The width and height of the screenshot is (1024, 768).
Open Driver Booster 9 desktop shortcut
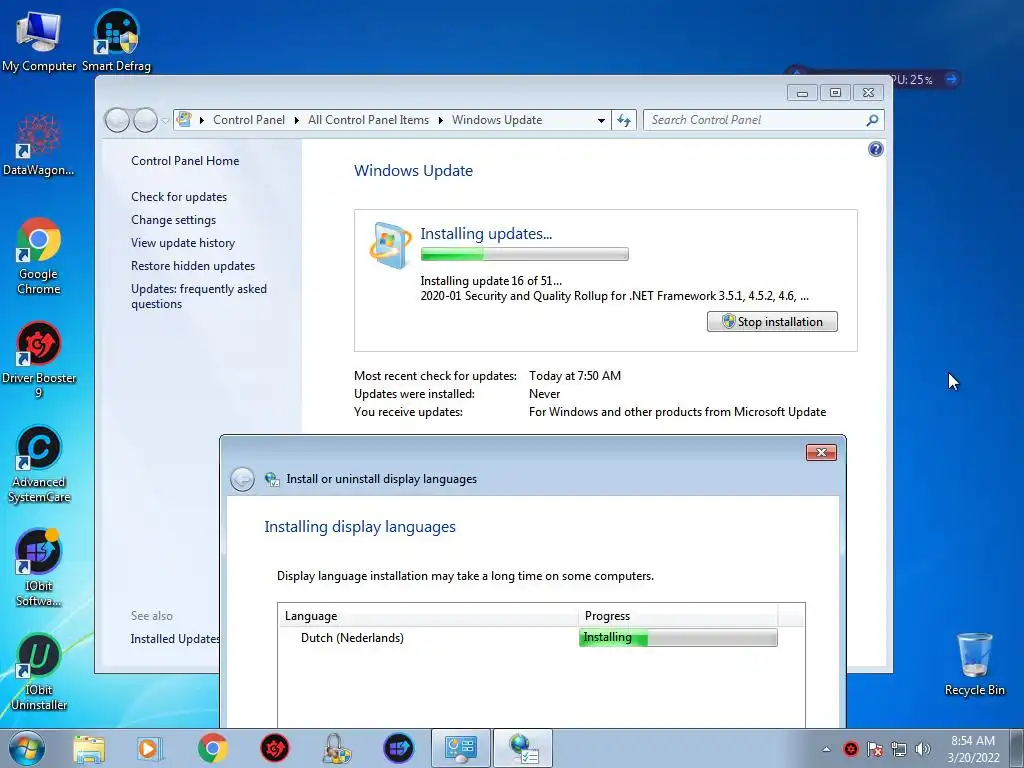(39, 360)
